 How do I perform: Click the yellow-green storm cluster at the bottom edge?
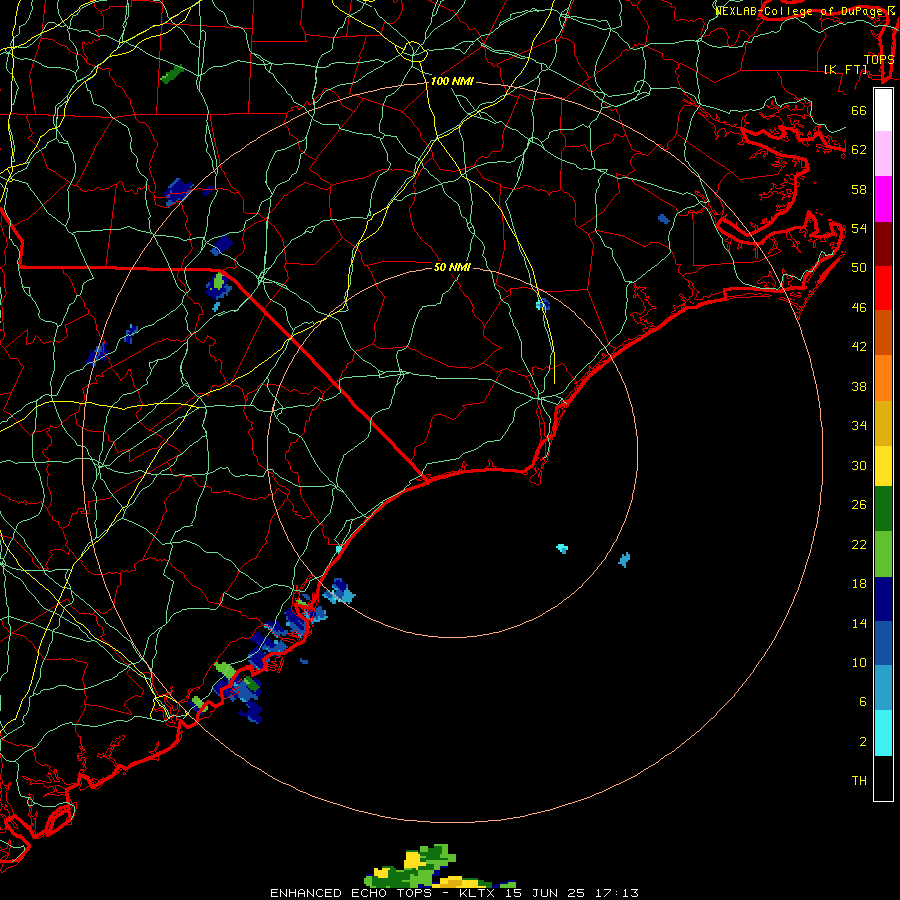pos(439,867)
